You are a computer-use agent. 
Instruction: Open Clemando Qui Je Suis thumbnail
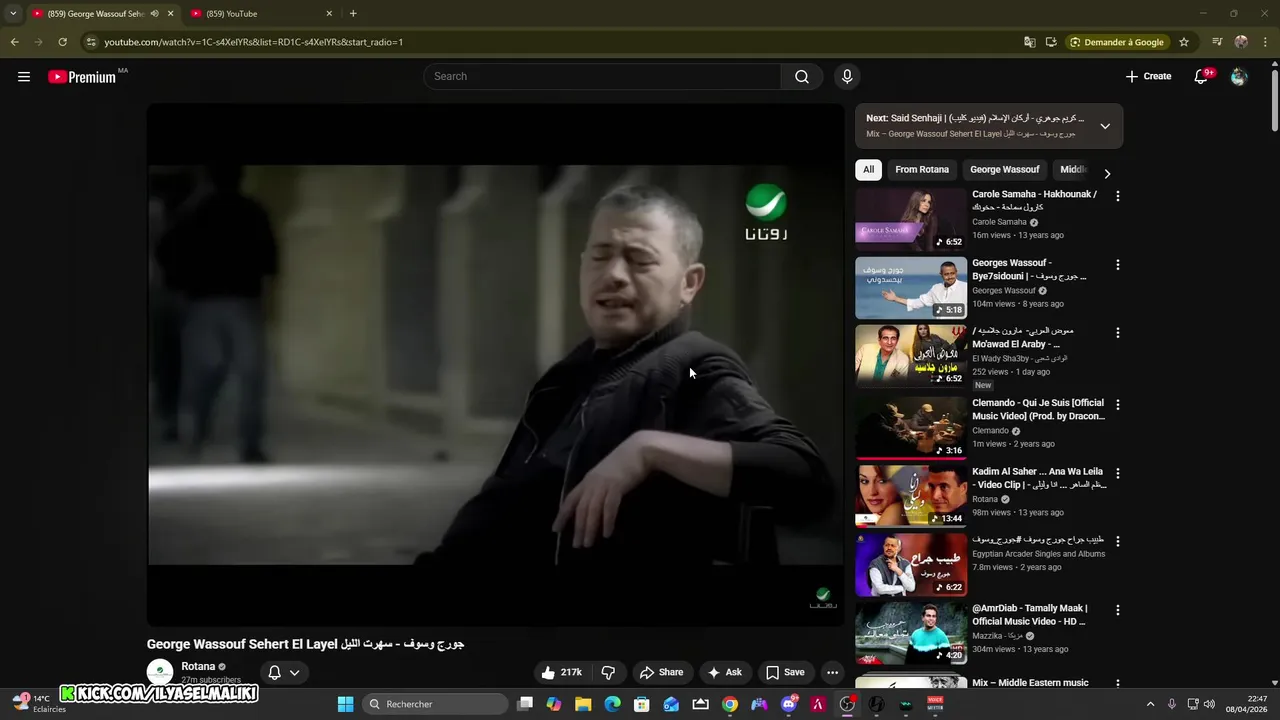911,428
